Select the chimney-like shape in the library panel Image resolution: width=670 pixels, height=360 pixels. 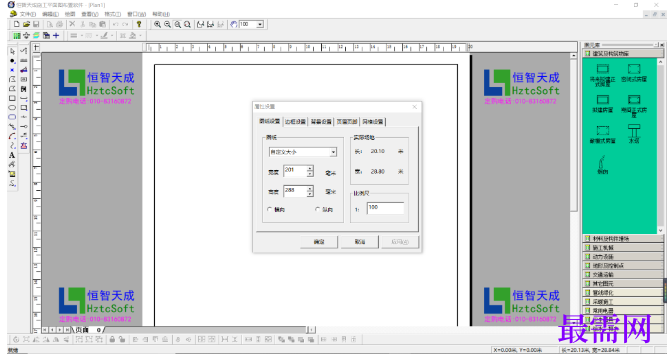(x=602, y=165)
